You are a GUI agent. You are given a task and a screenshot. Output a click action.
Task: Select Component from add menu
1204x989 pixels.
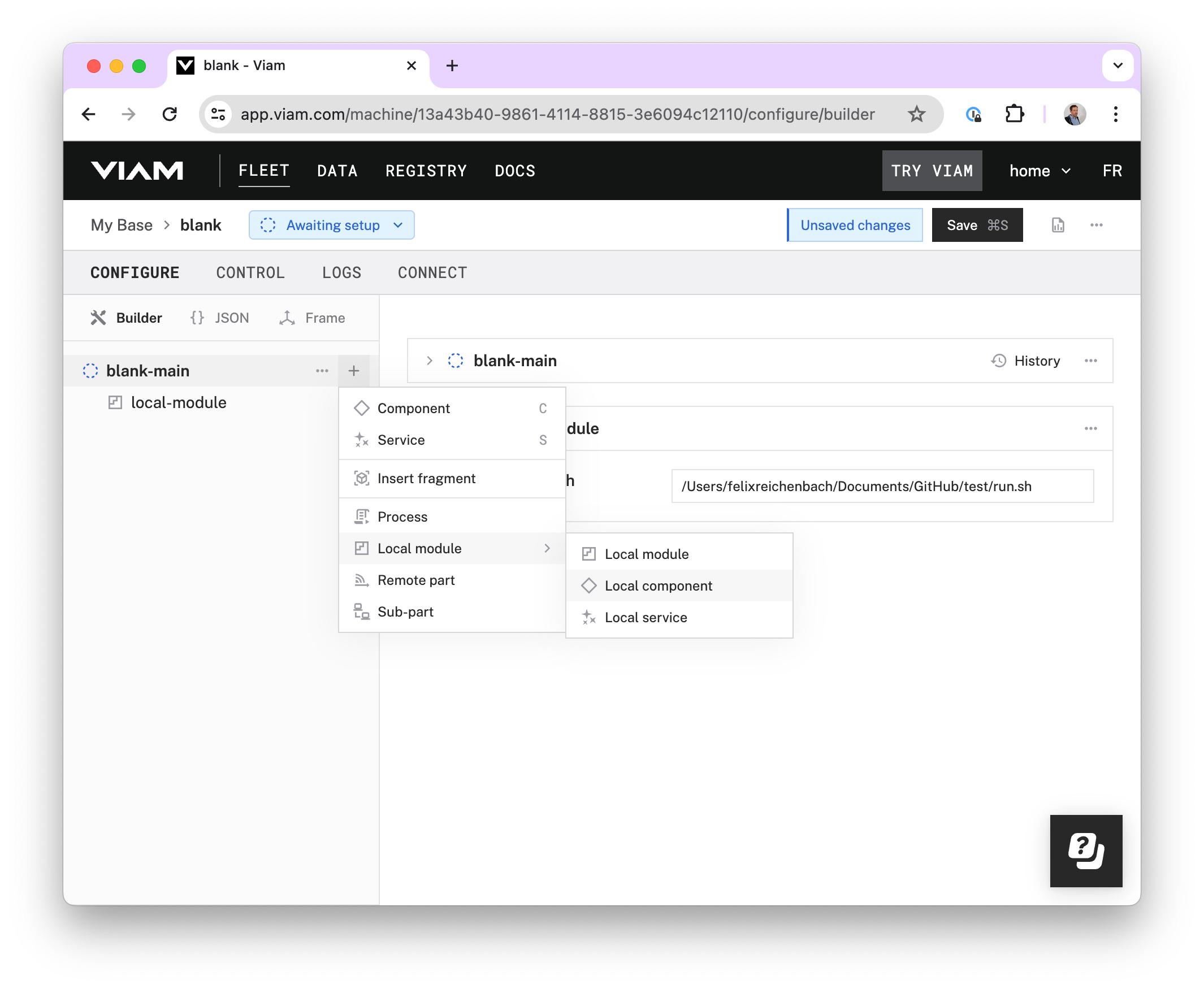click(452, 408)
